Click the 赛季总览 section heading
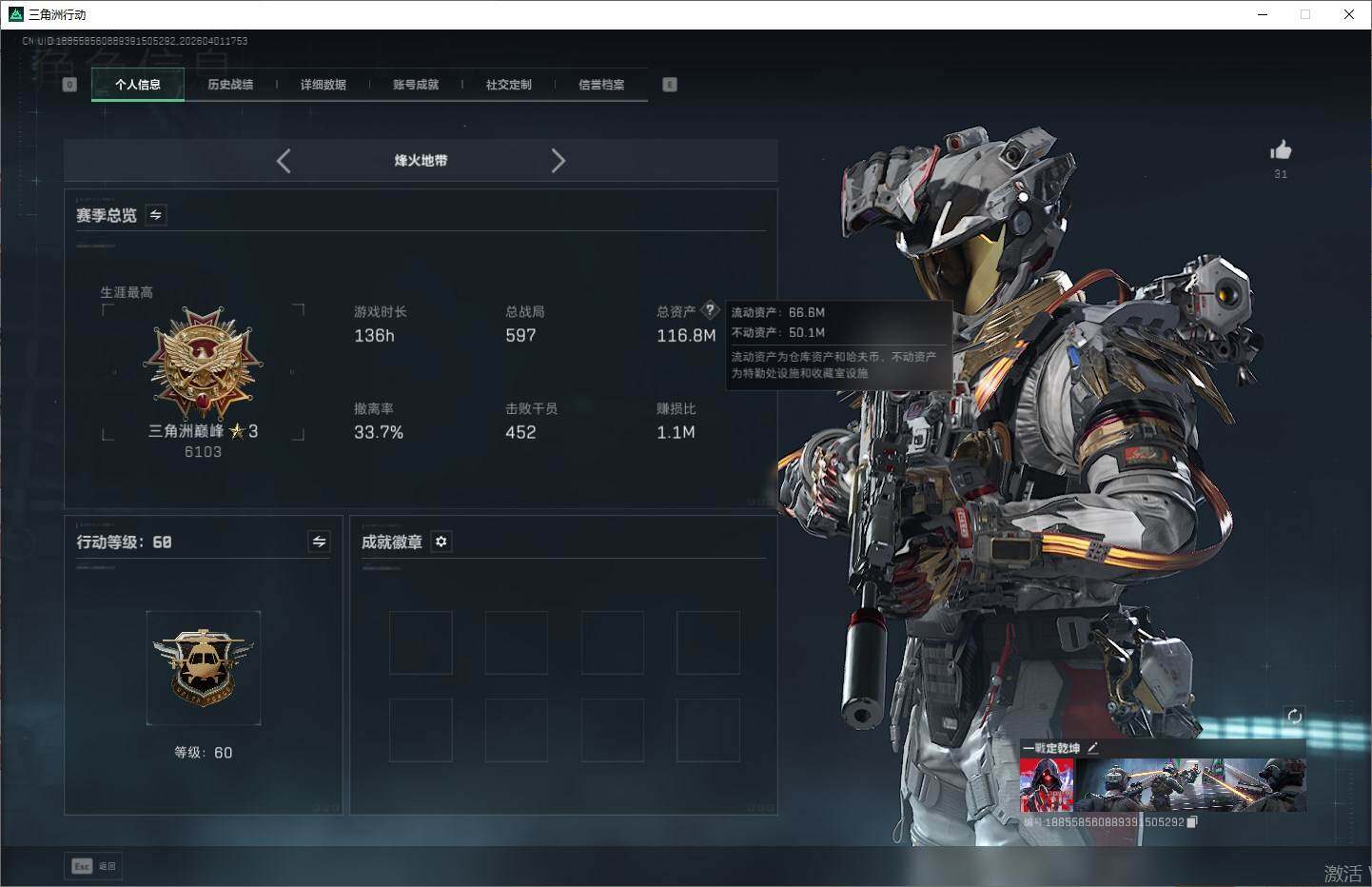Viewport: 1372px width, 887px height. pos(107,215)
